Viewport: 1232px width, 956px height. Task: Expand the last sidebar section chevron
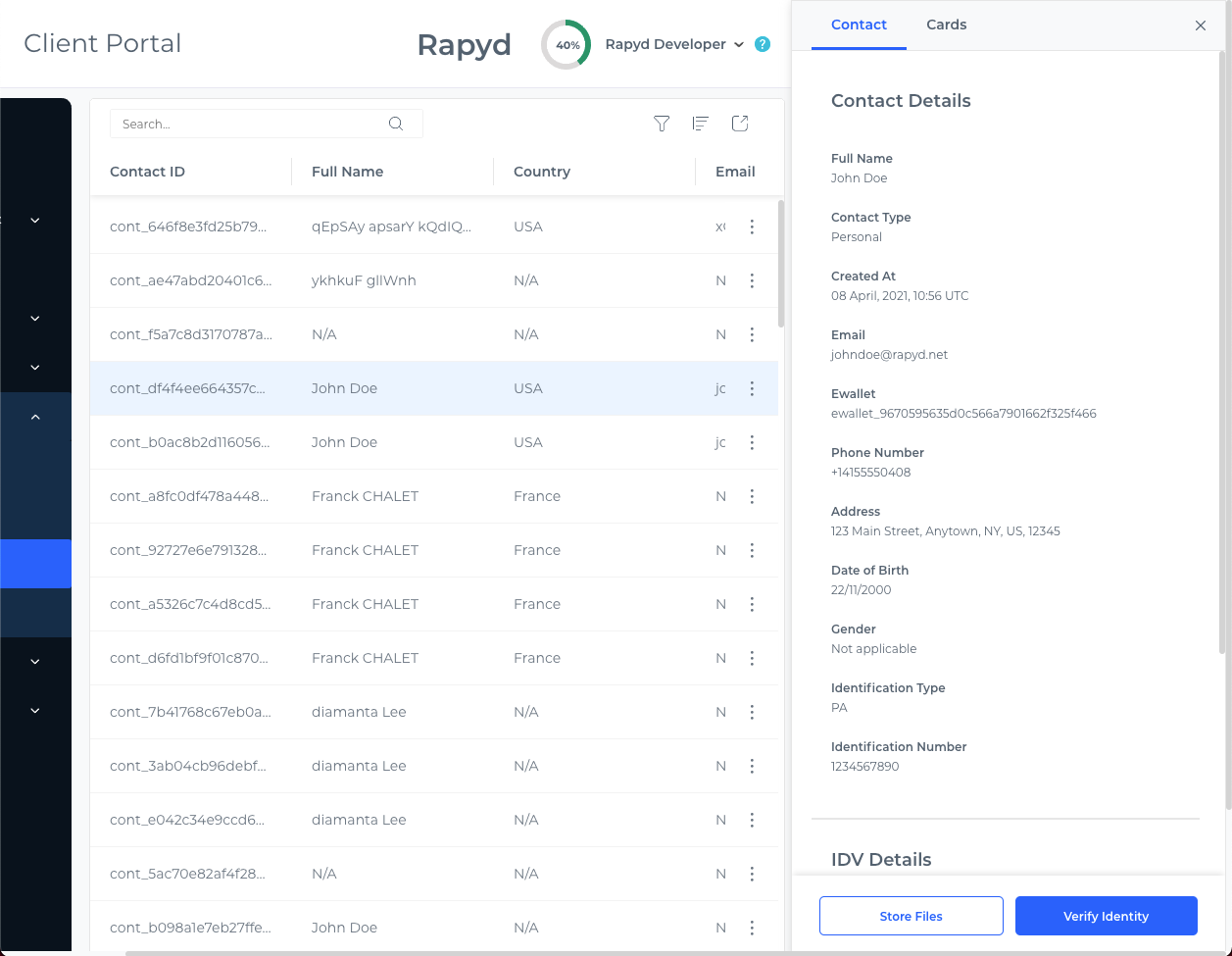[35, 711]
